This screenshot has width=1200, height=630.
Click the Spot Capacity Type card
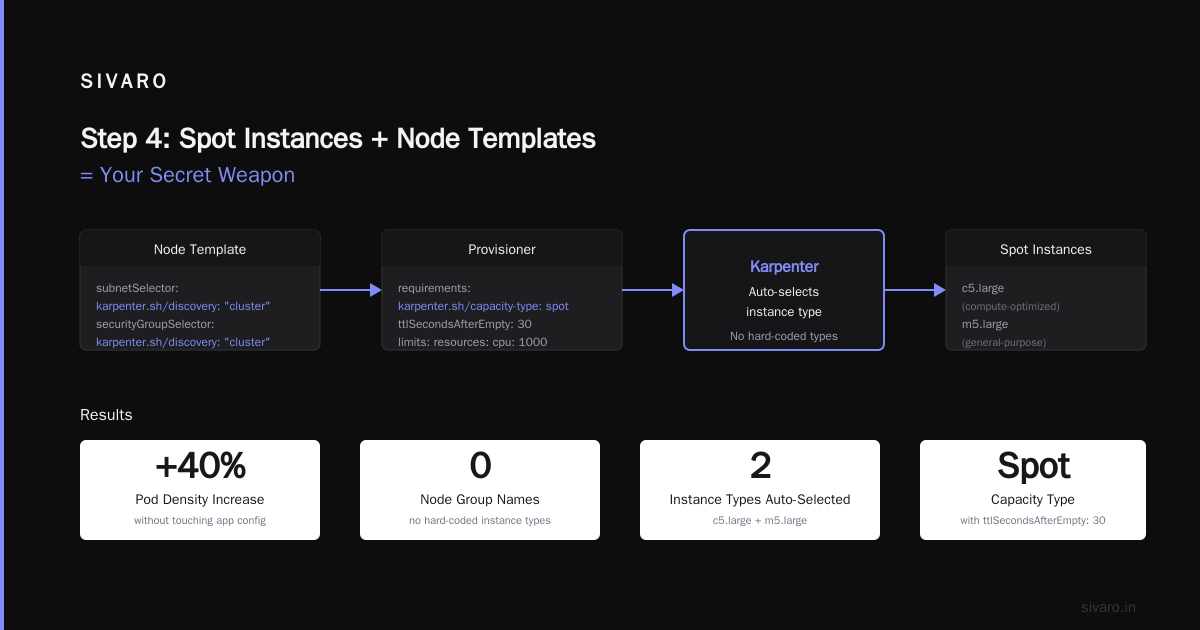(1033, 490)
